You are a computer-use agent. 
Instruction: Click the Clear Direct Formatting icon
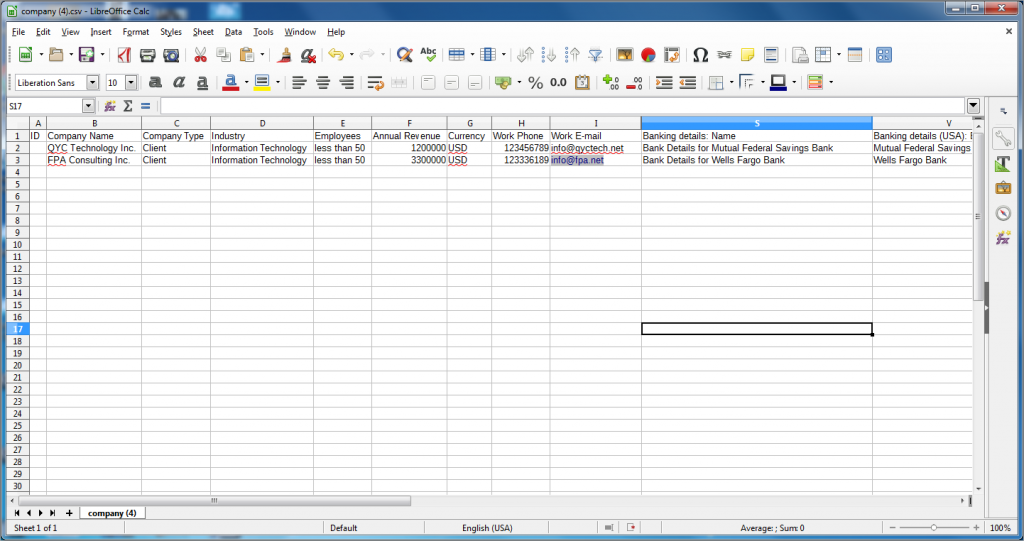tap(308, 55)
